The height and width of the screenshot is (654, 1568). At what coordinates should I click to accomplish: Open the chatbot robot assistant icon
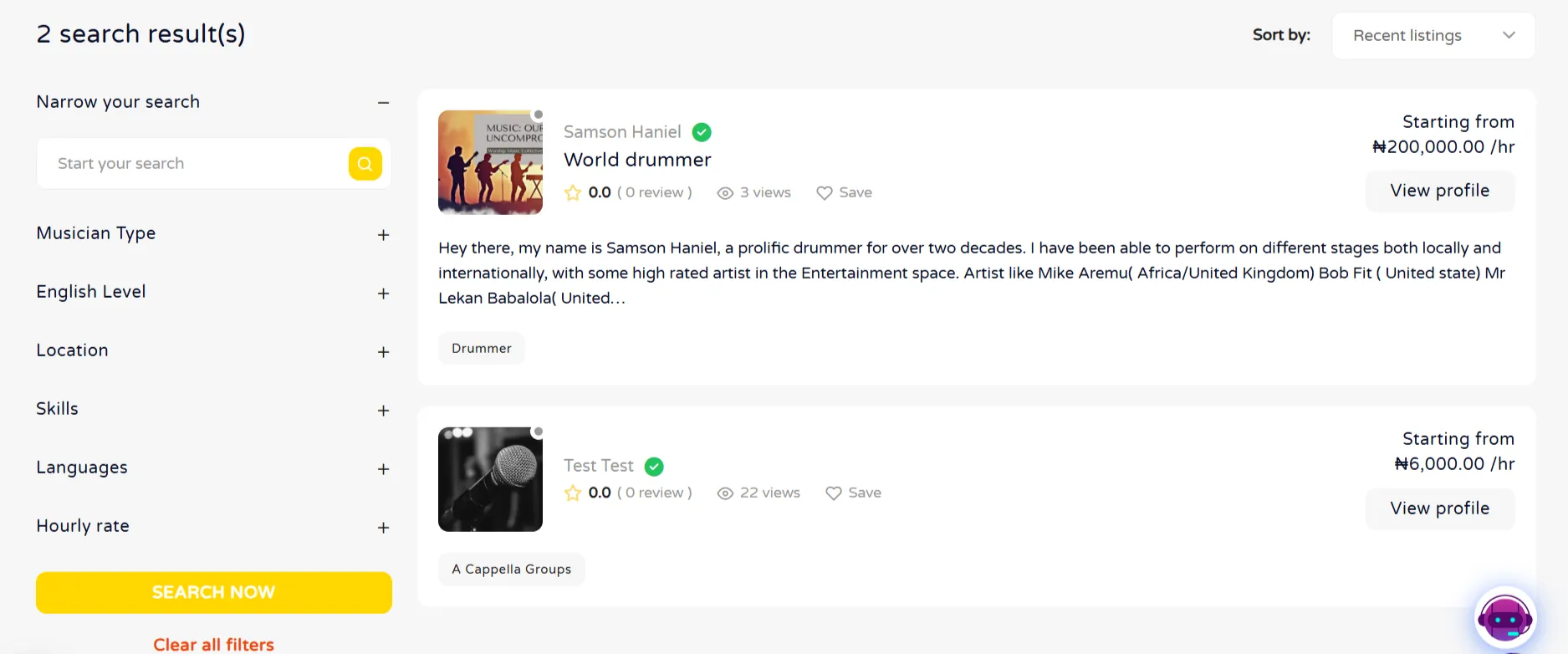(x=1504, y=618)
